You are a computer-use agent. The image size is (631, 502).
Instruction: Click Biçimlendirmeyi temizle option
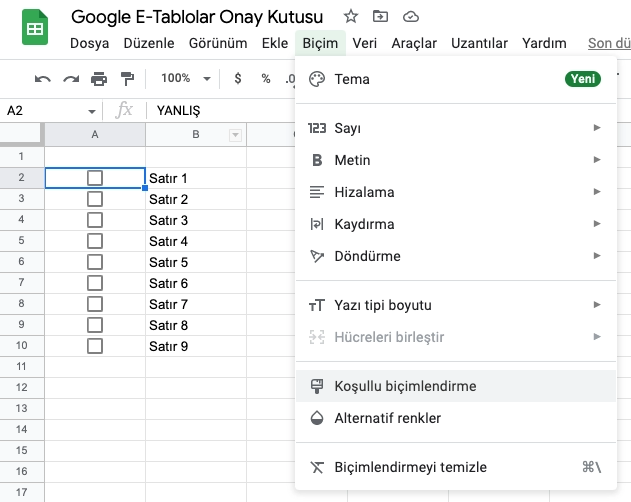pos(410,467)
